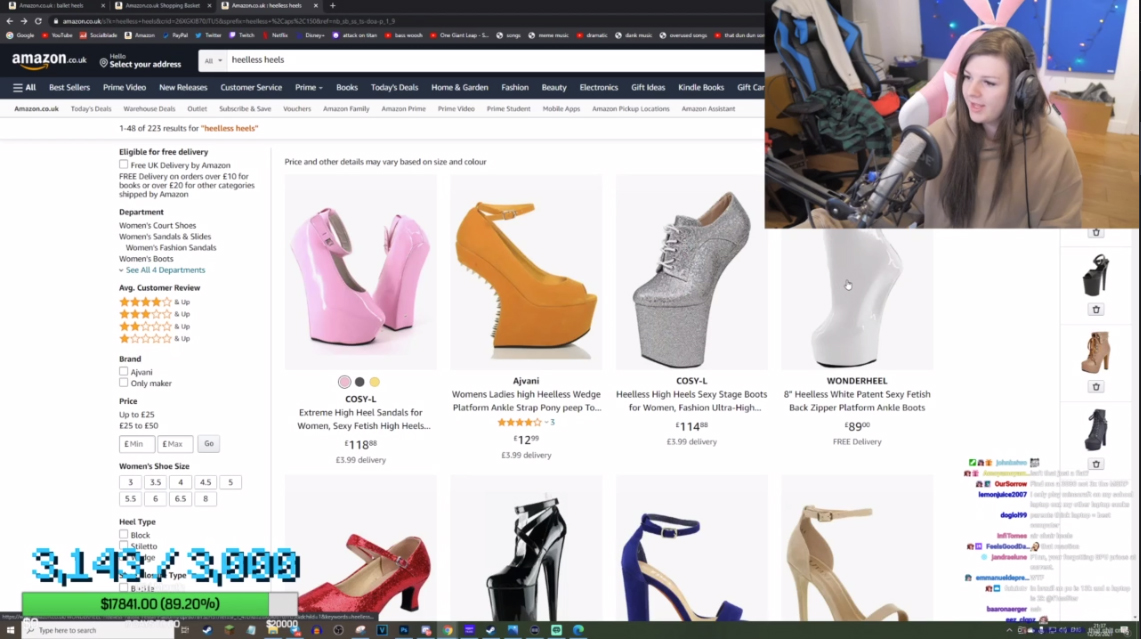The height and width of the screenshot is (639, 1141).
Task: Open the Twitch bookmark
Action: click(242, 35)
